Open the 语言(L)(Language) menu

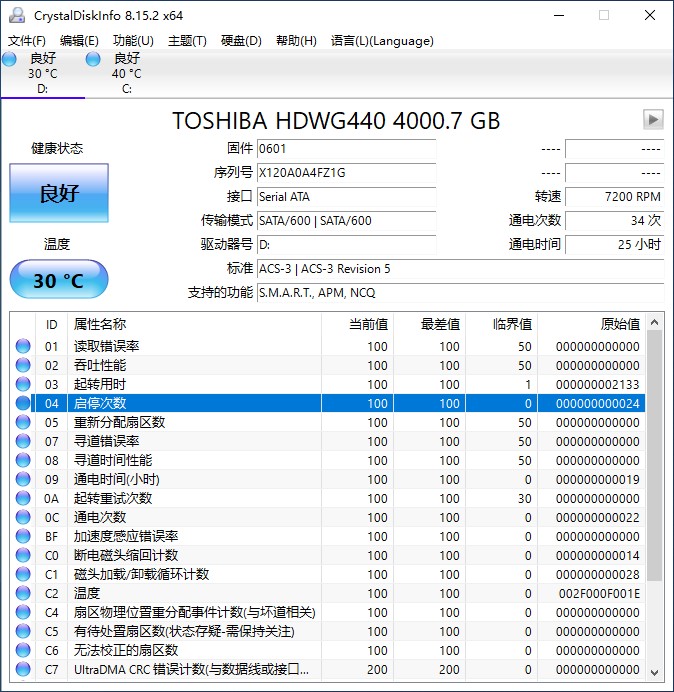382,41
